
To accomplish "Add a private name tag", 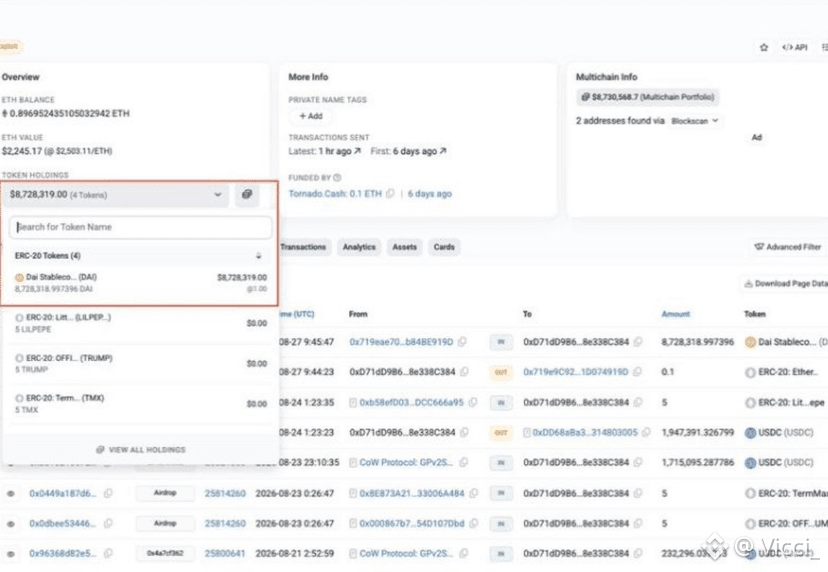I will coord(310,116).
